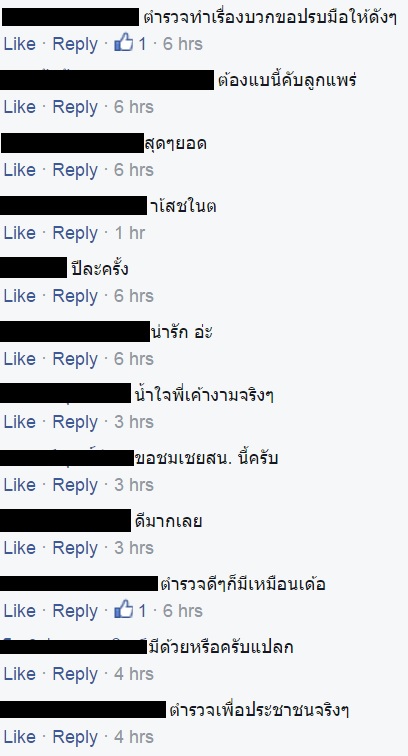Like the comment ตำรวจเพื่อประชาชนจริงๆ
Viewport: 408px width, 756px height.
coord(20,737)
